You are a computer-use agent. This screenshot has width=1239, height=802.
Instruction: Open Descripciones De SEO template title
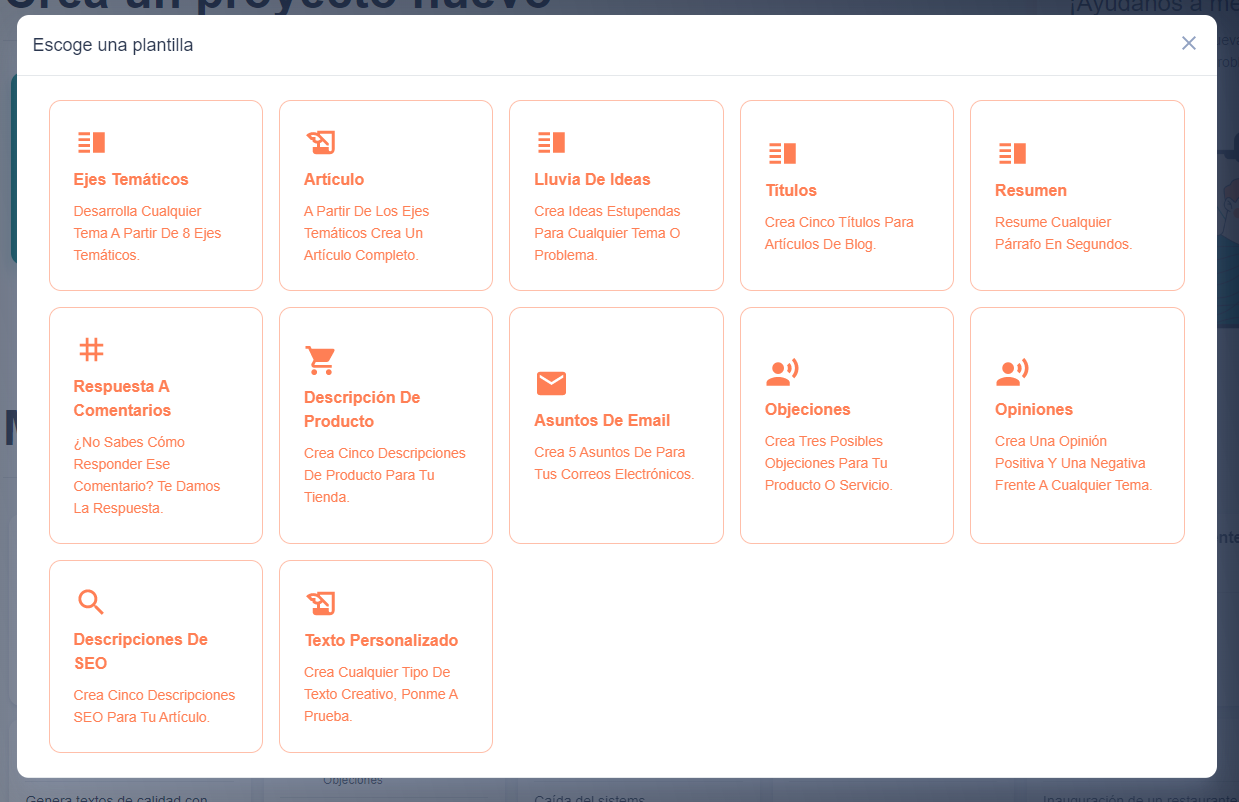click(141, 651)
